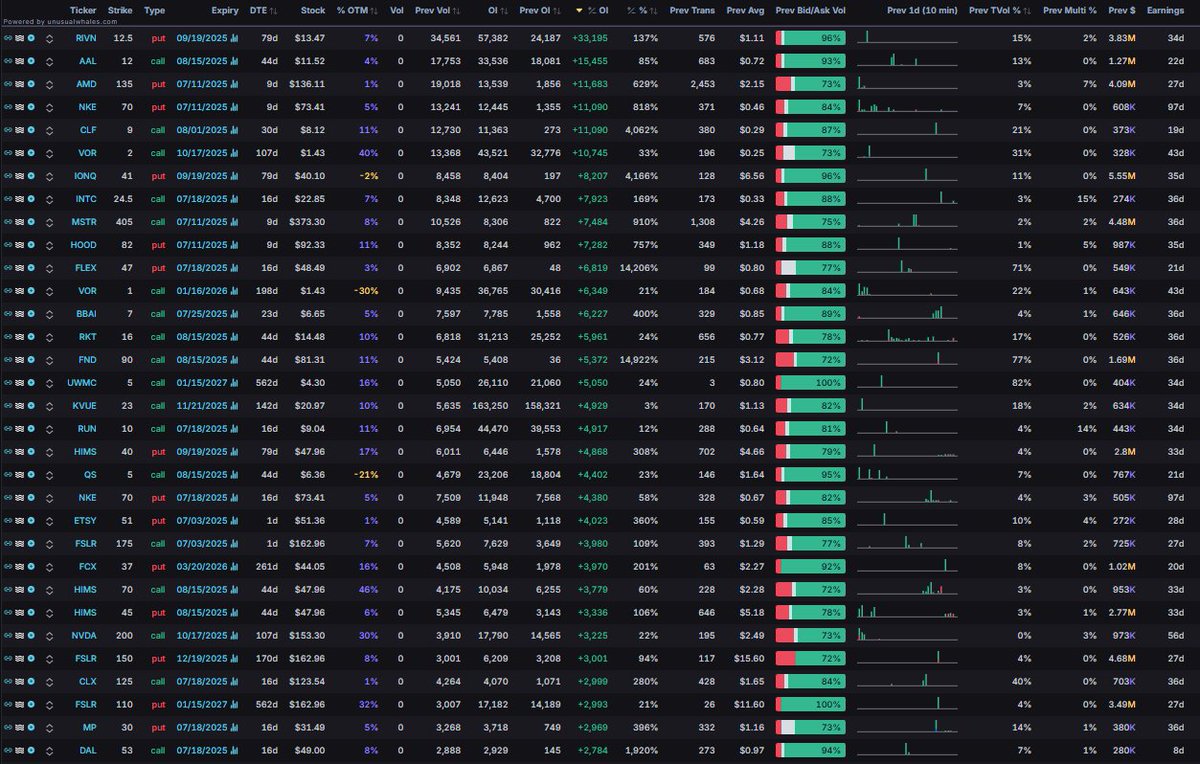
Task: Click the 100% bid/ask volume bar for UWMC
Action: tap(811, 382)
